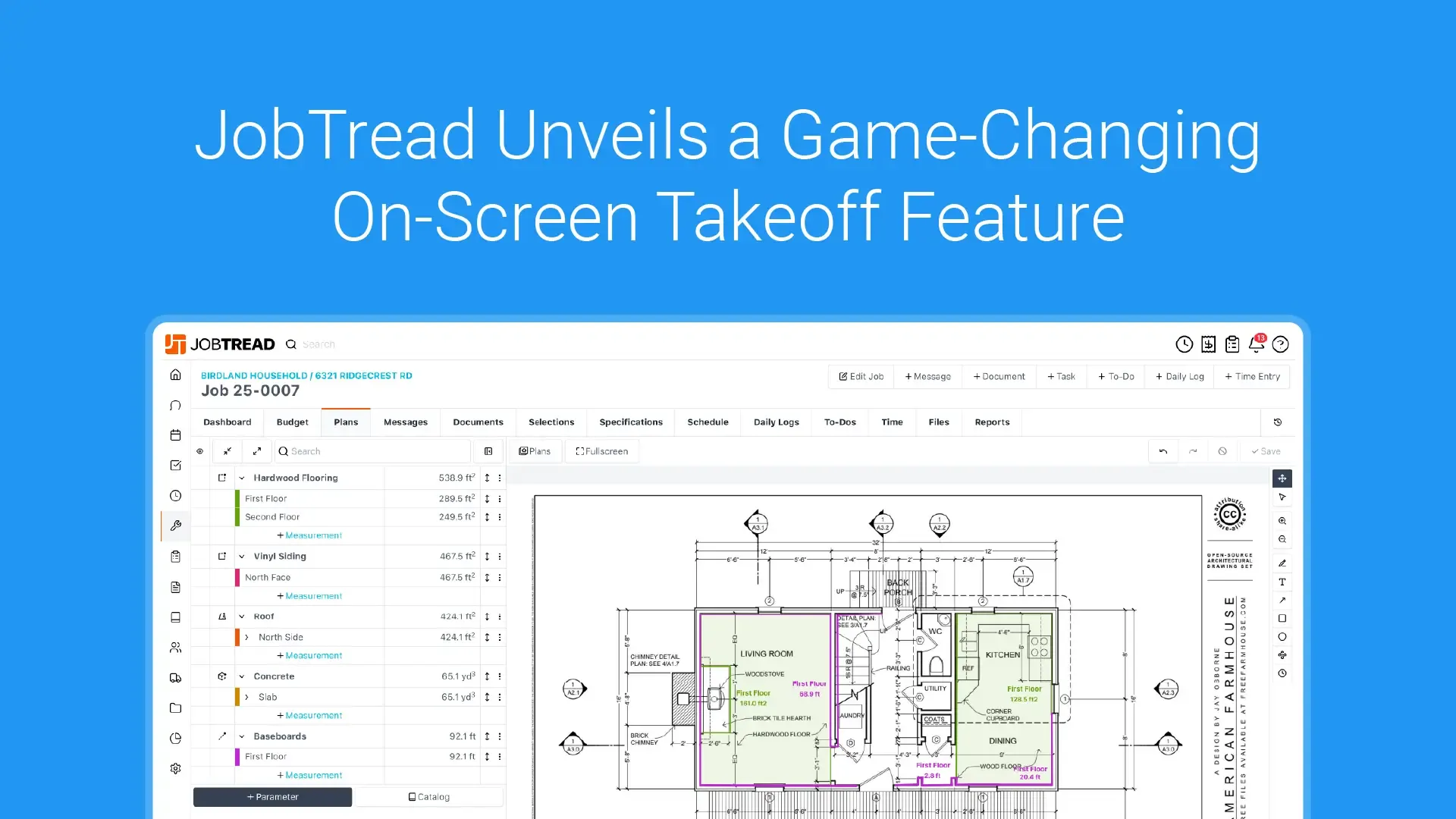
Task: Click the Add Parameter button at bottom
Action: [x=272, y=796]
